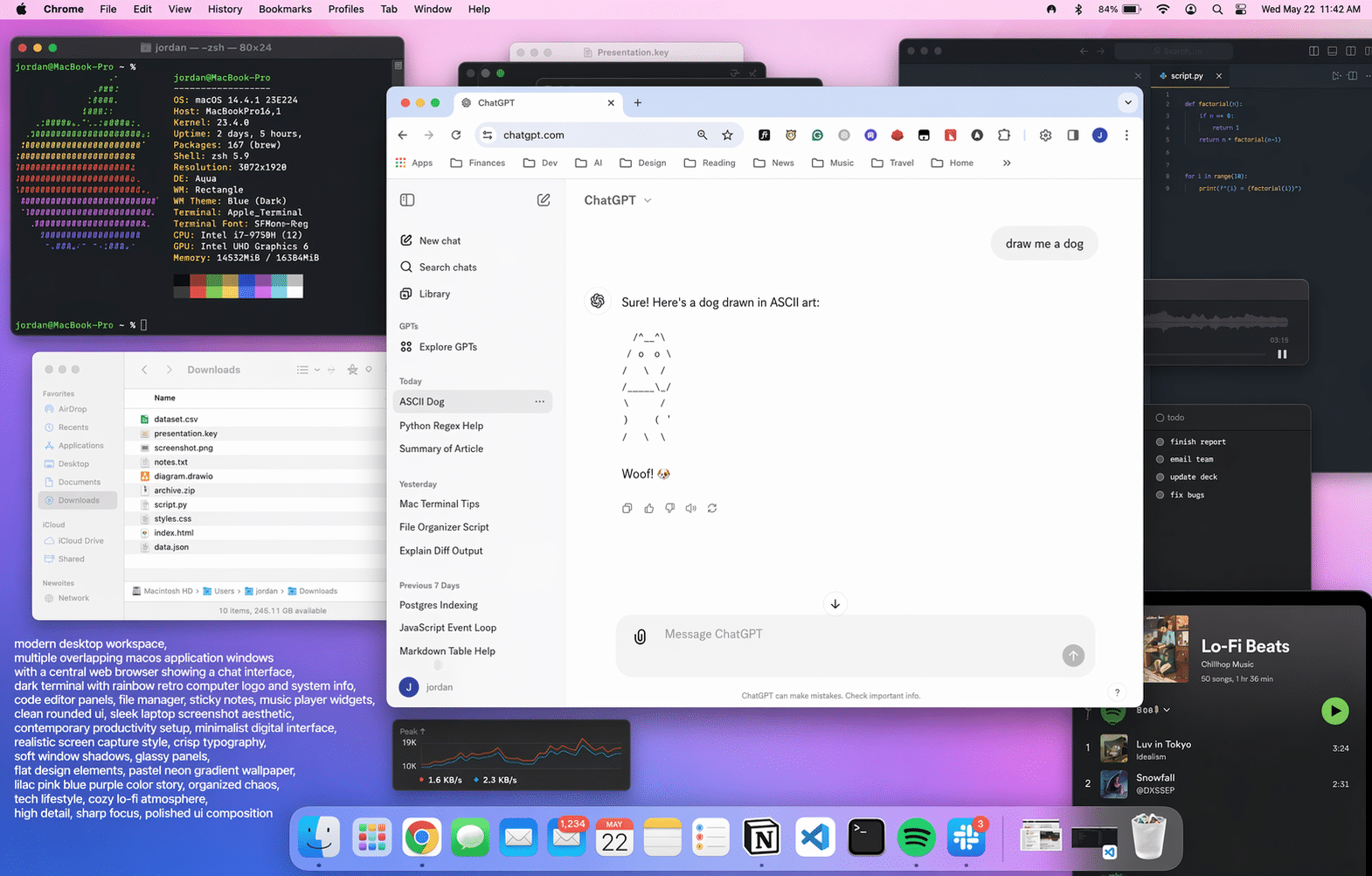Expand hidden bookmarks with the double chevron

1007,163
